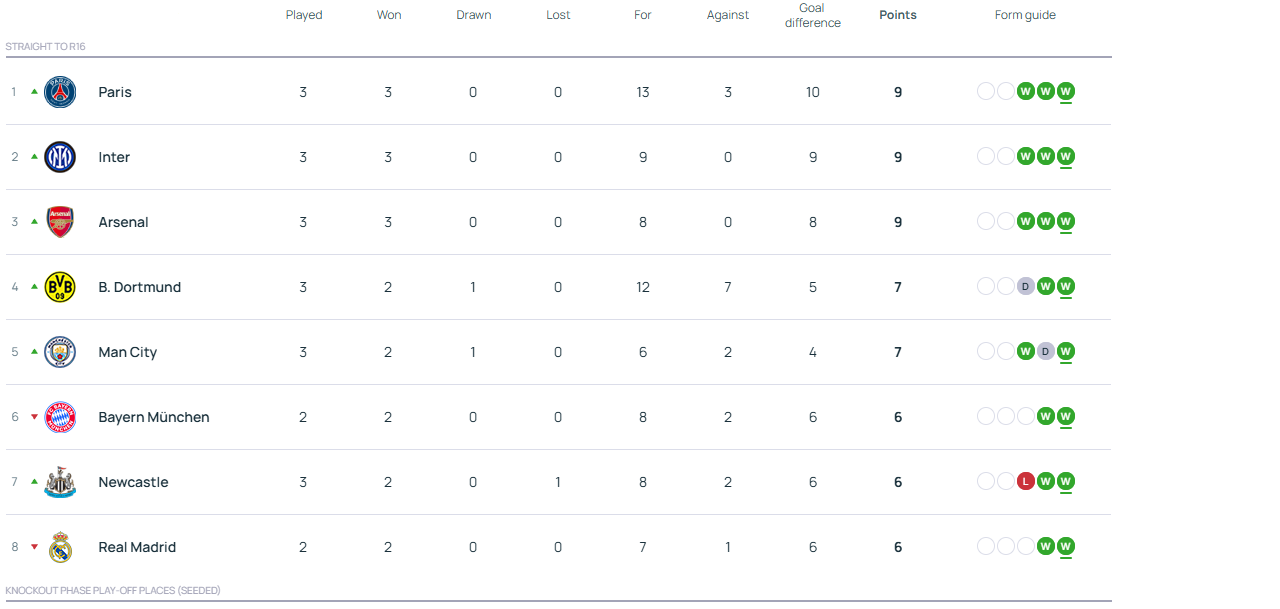
Task: Click the Inter club crest
Action: tap(60, 157)
